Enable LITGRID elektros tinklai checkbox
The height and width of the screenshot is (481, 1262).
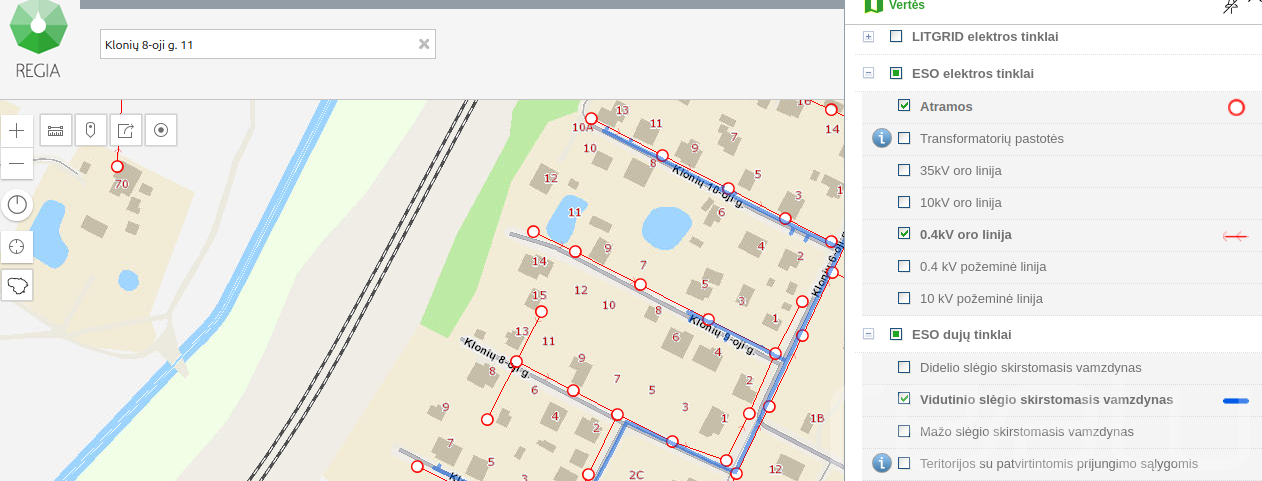[x=896, y=36]
